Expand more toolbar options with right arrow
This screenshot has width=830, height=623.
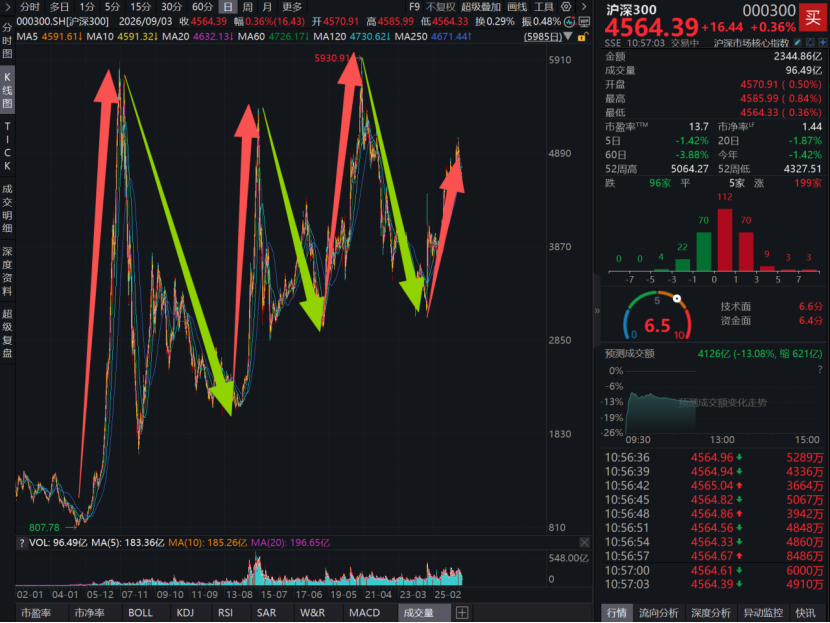(584, 7)
